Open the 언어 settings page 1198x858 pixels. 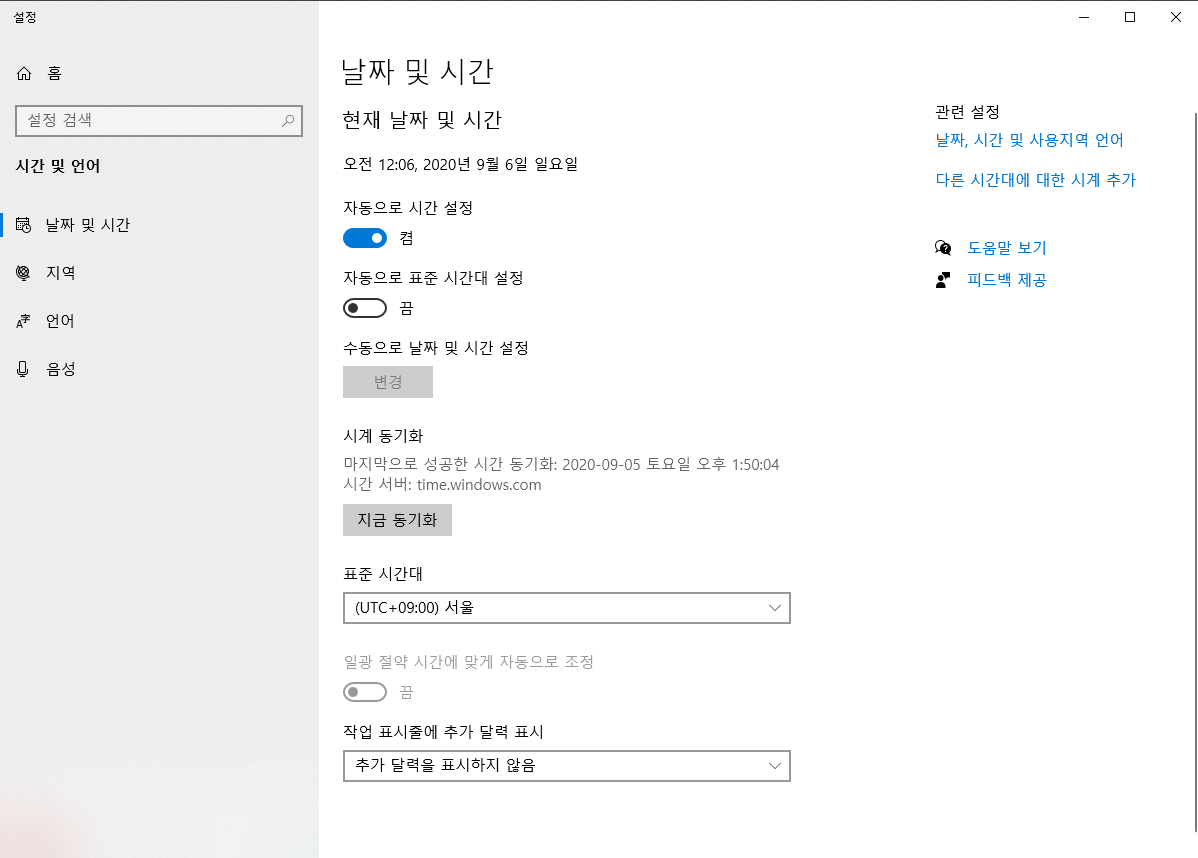point(159,321)
